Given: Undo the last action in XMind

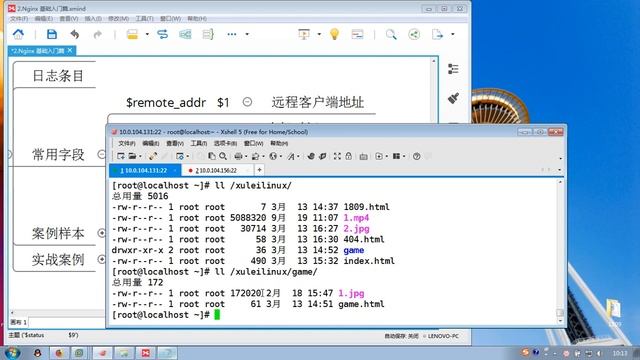Looking at the screenshot, I should click(75, 34).
